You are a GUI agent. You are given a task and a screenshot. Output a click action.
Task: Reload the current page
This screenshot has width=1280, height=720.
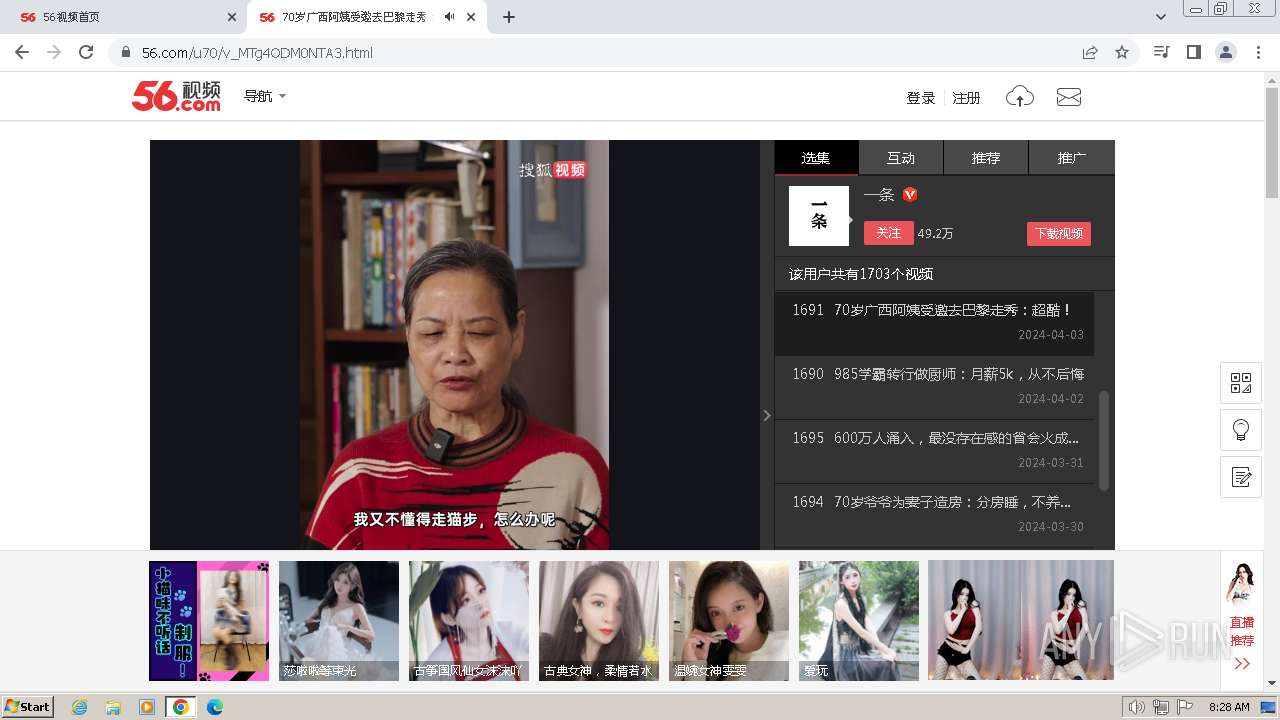(86, 52)
